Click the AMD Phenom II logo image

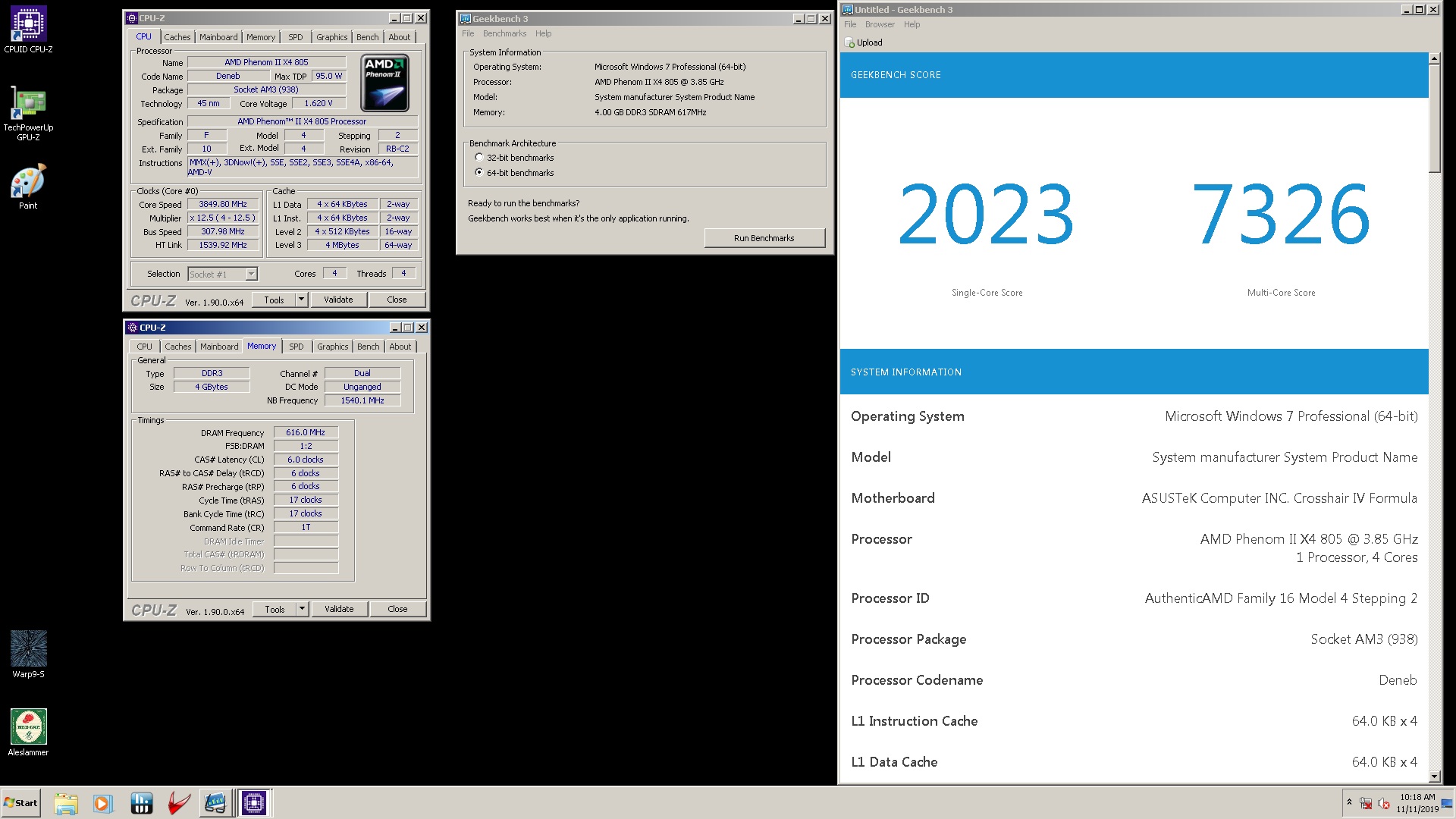385,83
